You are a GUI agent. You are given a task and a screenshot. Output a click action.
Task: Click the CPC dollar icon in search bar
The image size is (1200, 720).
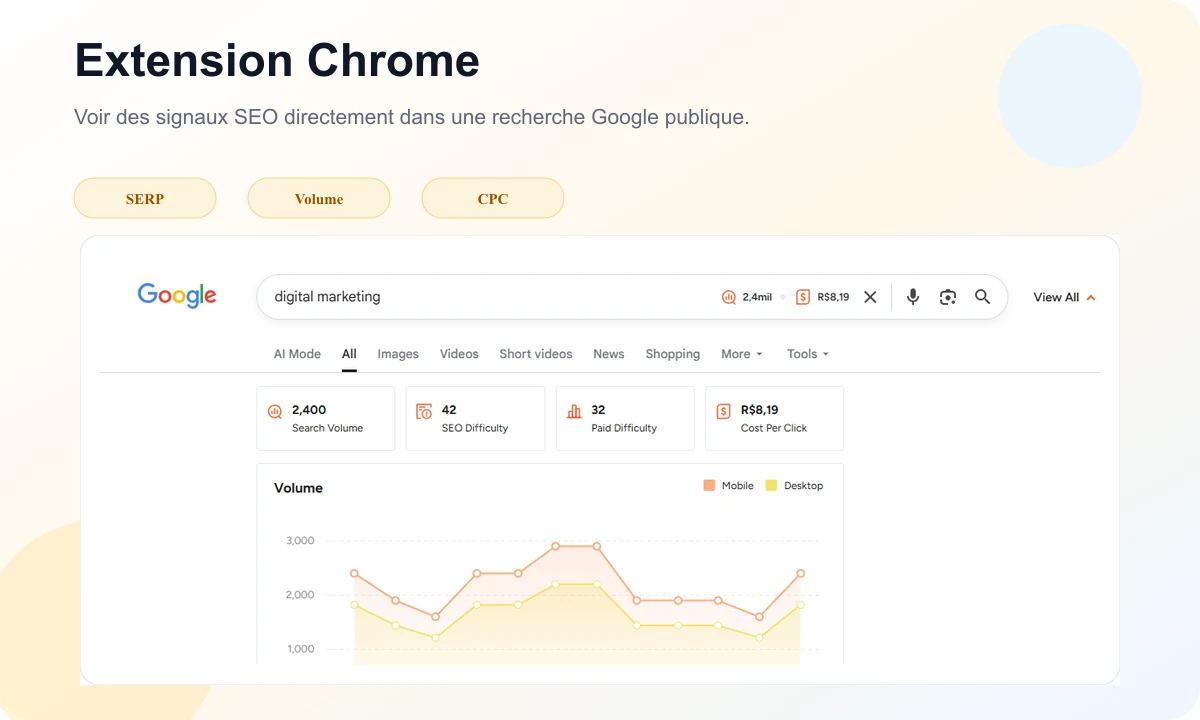click(803, 297)
